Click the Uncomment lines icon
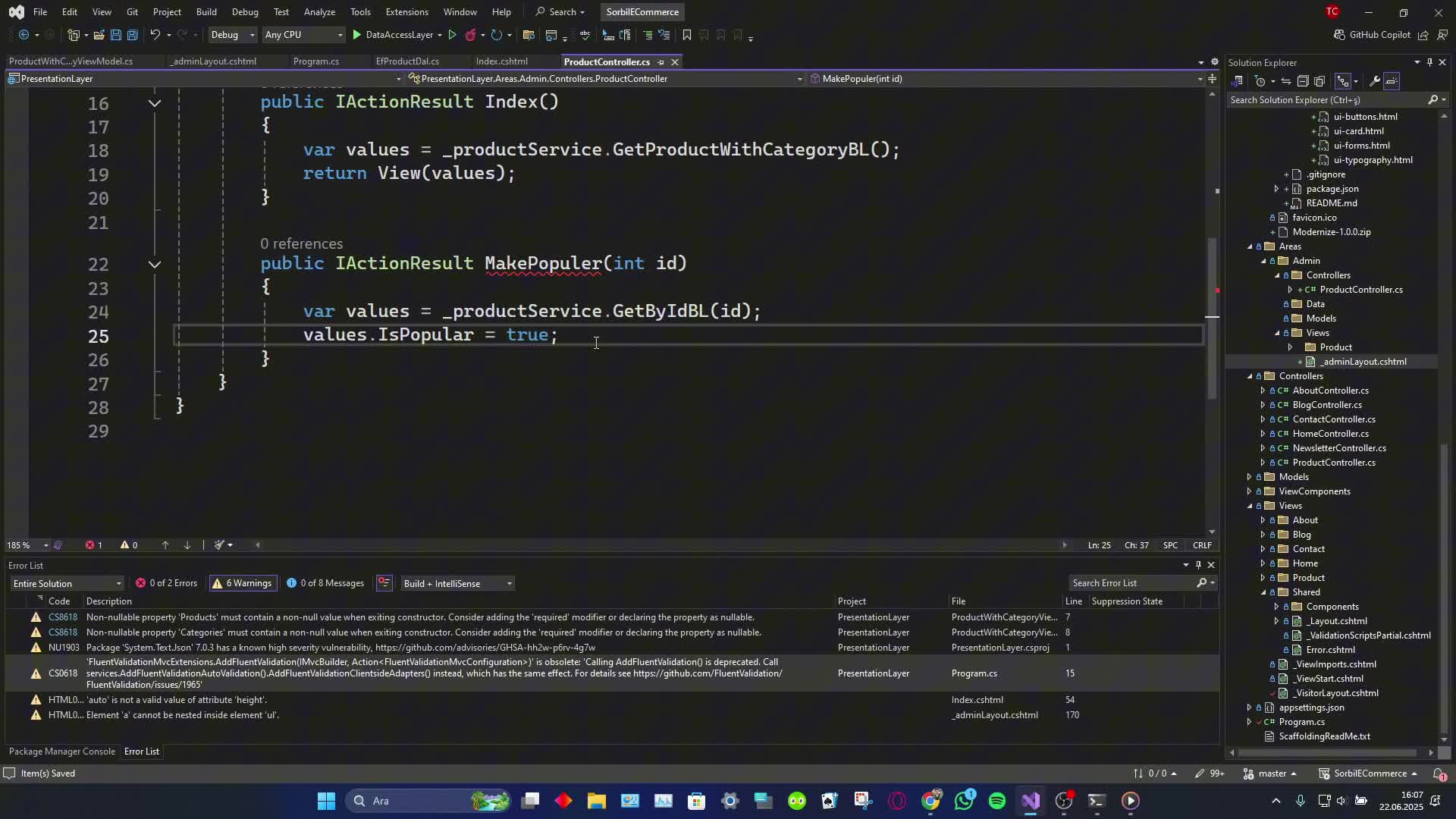1456x819 pixels. [664, 35]
